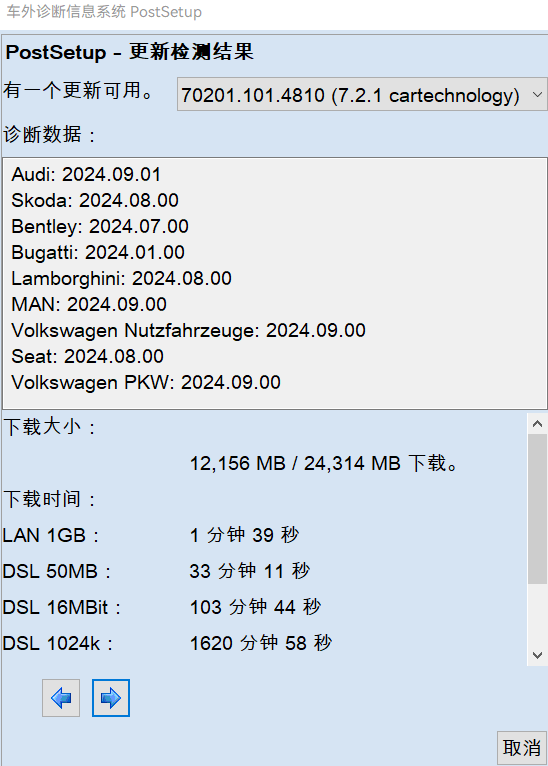This screenshot has width=548, height=766.
Task: Select the Volkswagen Nutzfahrzeuge entry
Action: point(188,331)
